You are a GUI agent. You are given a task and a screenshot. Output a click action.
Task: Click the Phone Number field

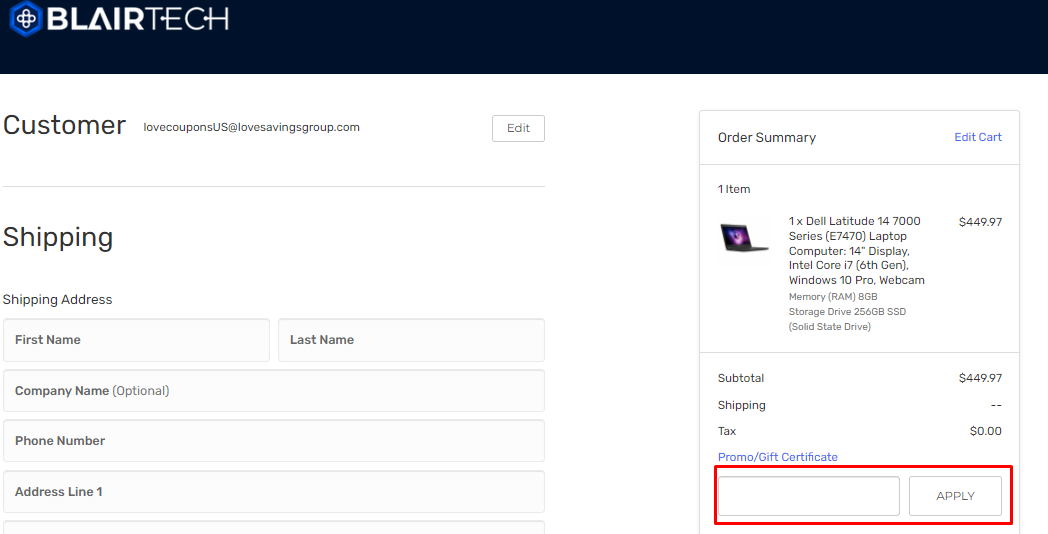point(274,441)
